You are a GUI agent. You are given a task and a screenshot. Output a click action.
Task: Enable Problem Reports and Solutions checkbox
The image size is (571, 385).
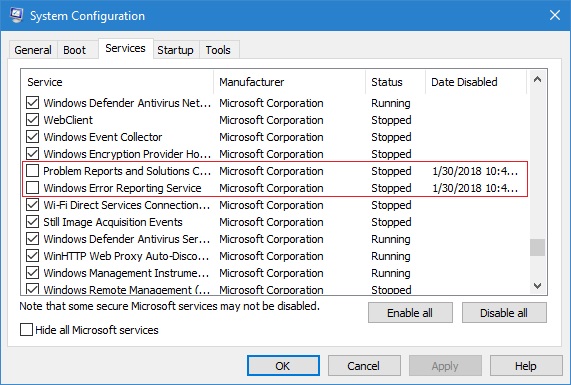coord(32,171)
